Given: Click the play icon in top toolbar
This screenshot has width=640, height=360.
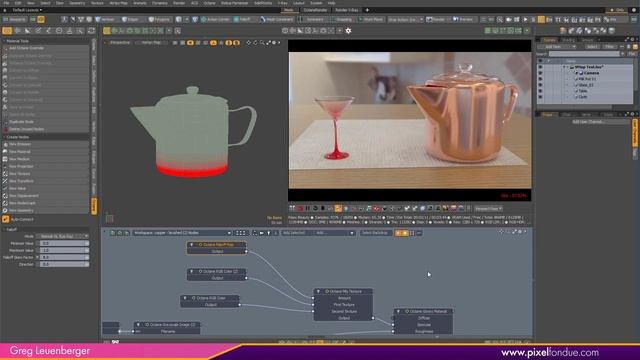Looking at the screenshot, I should point(525,19).
